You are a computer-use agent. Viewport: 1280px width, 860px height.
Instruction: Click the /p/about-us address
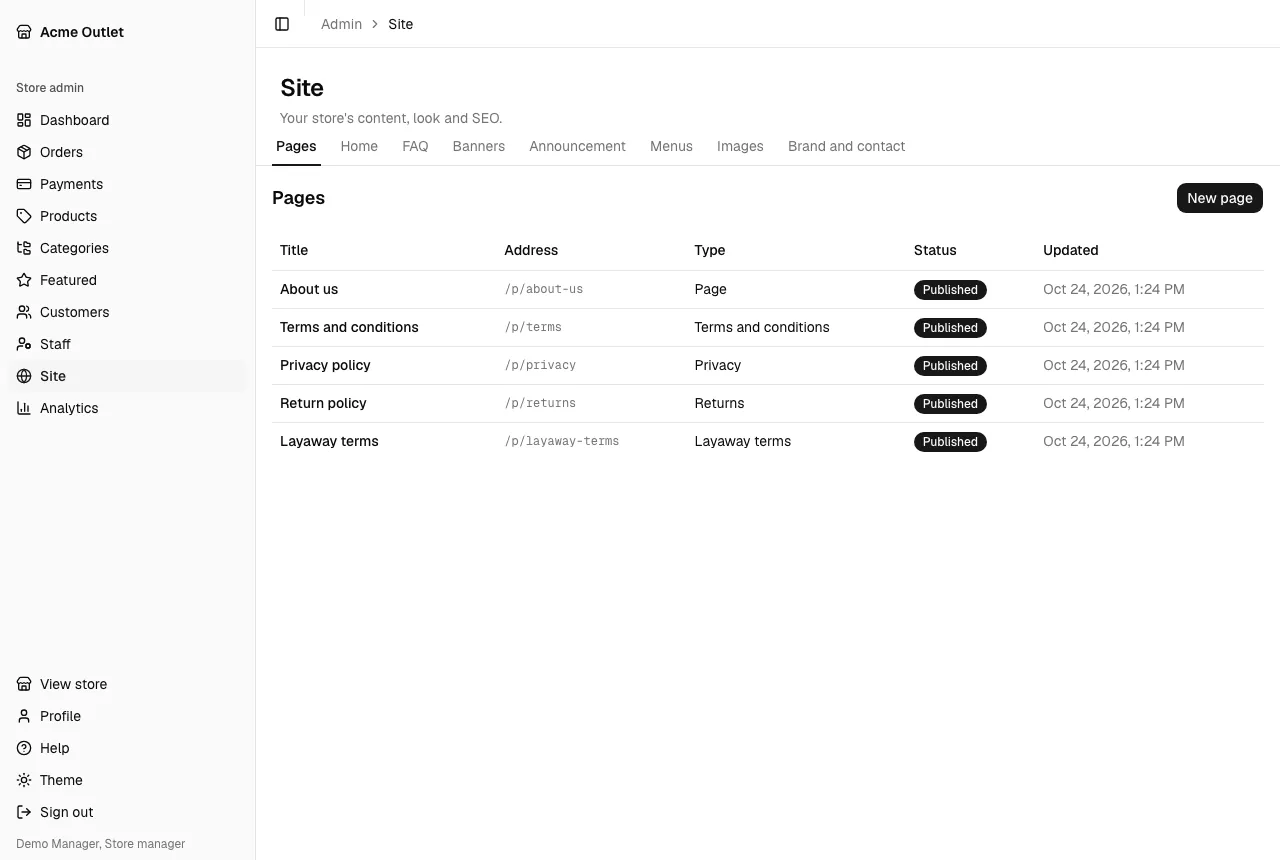pos(544,289)
